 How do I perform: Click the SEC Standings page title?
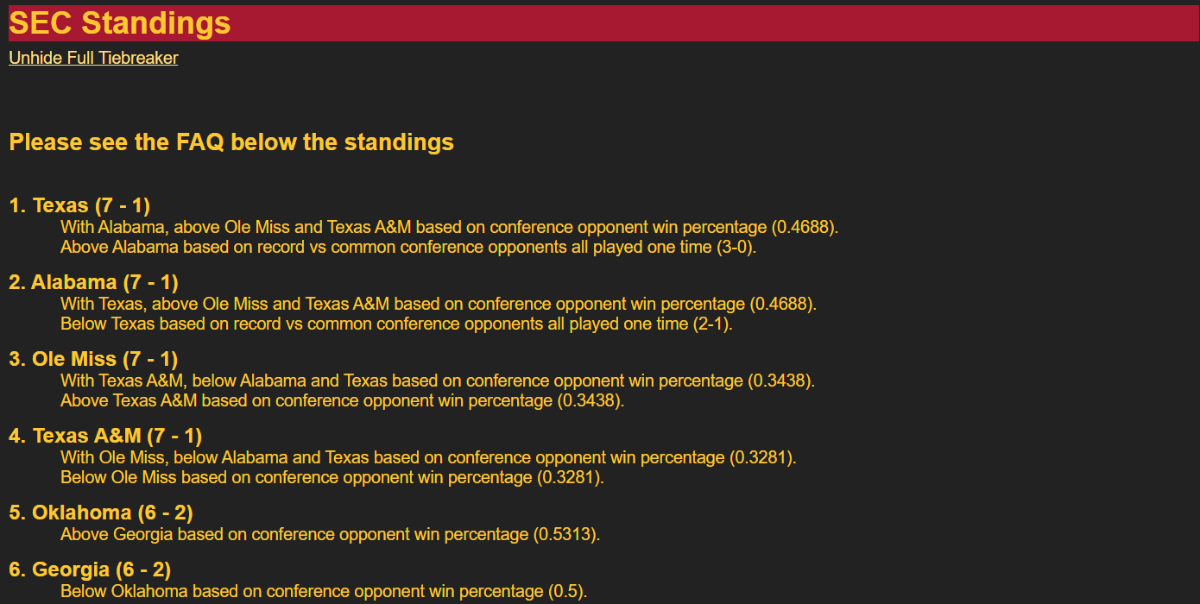click(120, 23)
